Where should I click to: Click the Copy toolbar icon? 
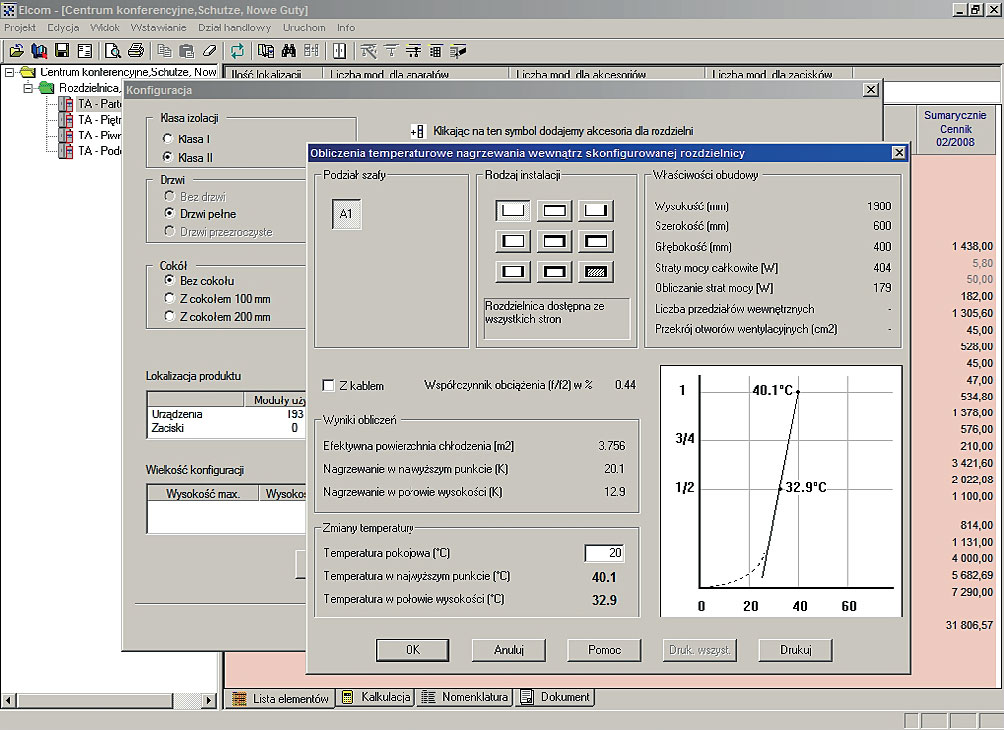click(166, 50)
